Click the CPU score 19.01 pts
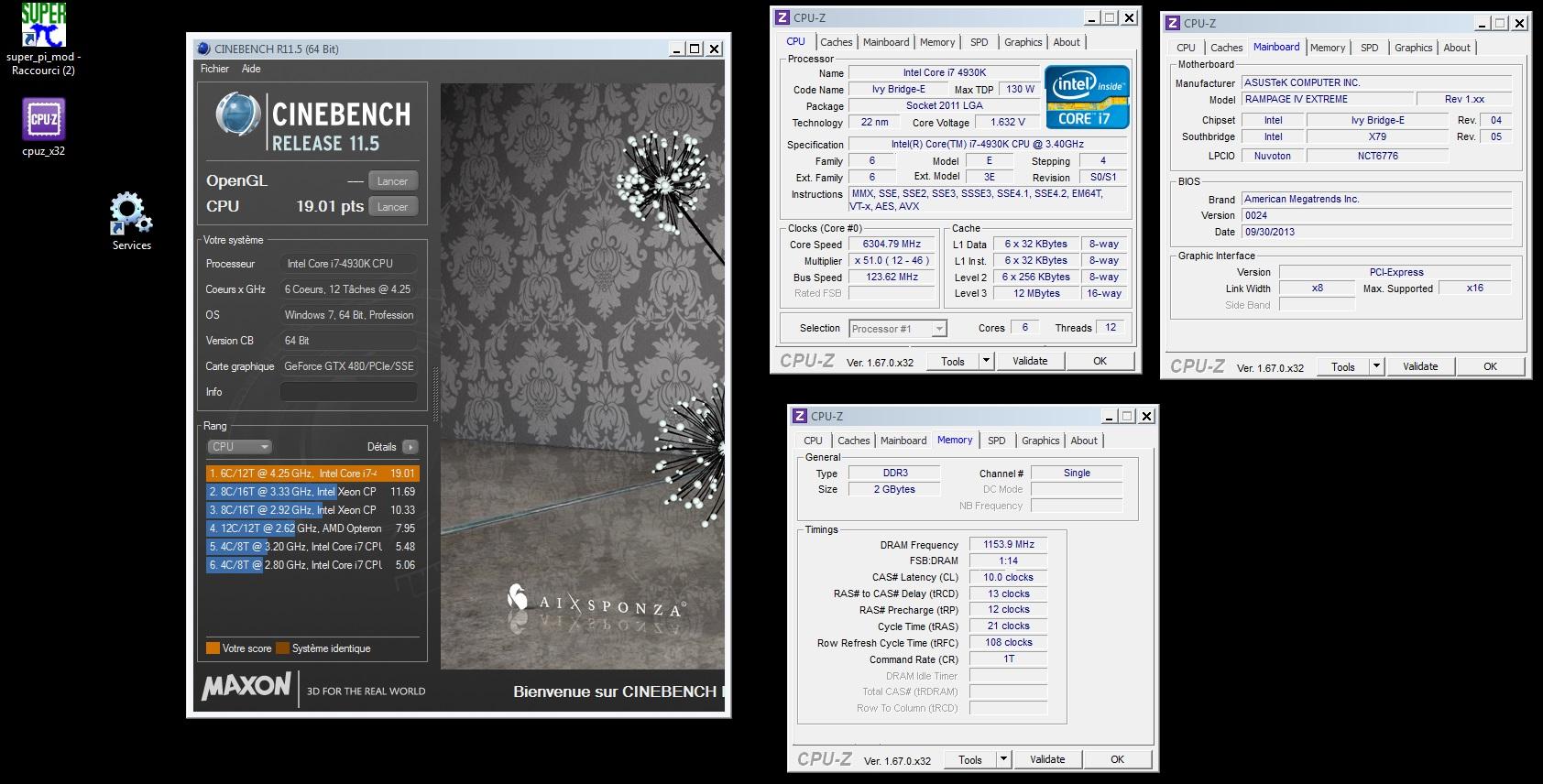Screen dimensions: 1543x784 (330, 207)
